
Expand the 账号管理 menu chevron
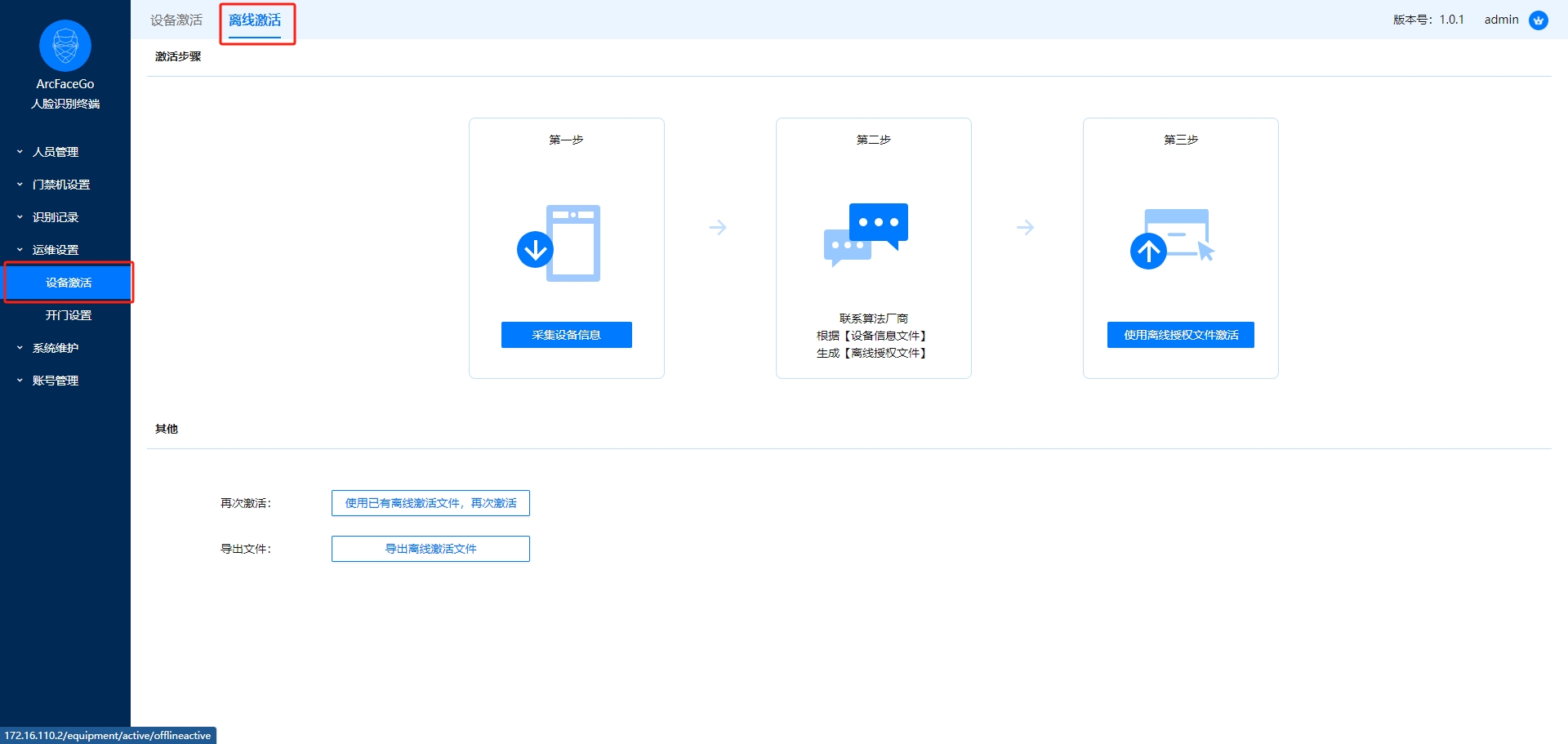[20, 381]
